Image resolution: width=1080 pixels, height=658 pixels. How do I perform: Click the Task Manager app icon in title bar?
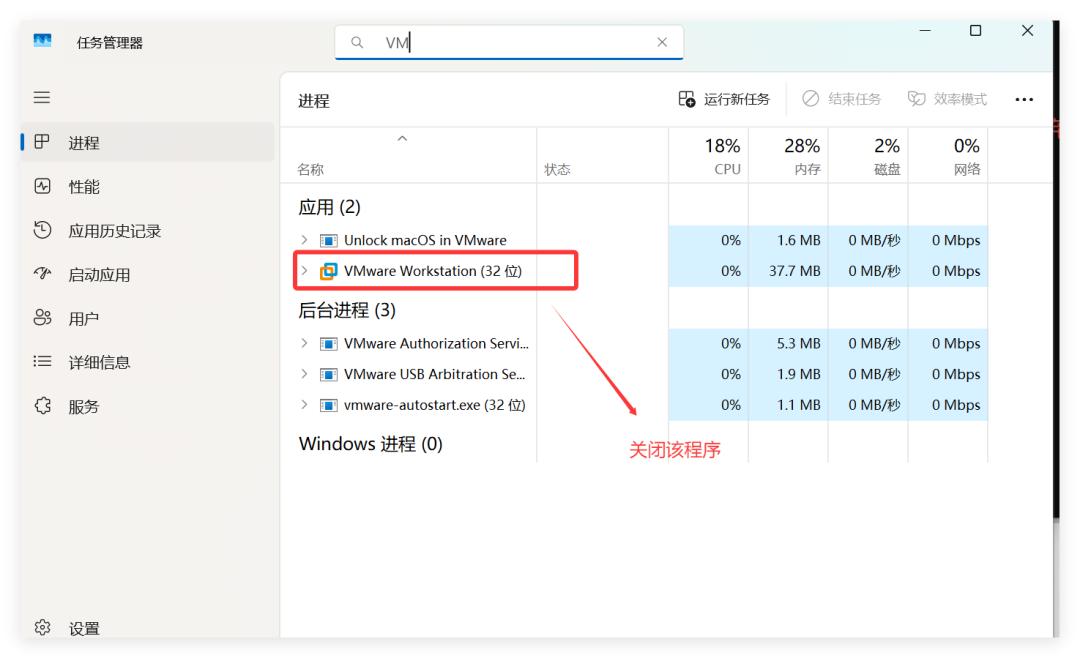[x=42, y=41]
